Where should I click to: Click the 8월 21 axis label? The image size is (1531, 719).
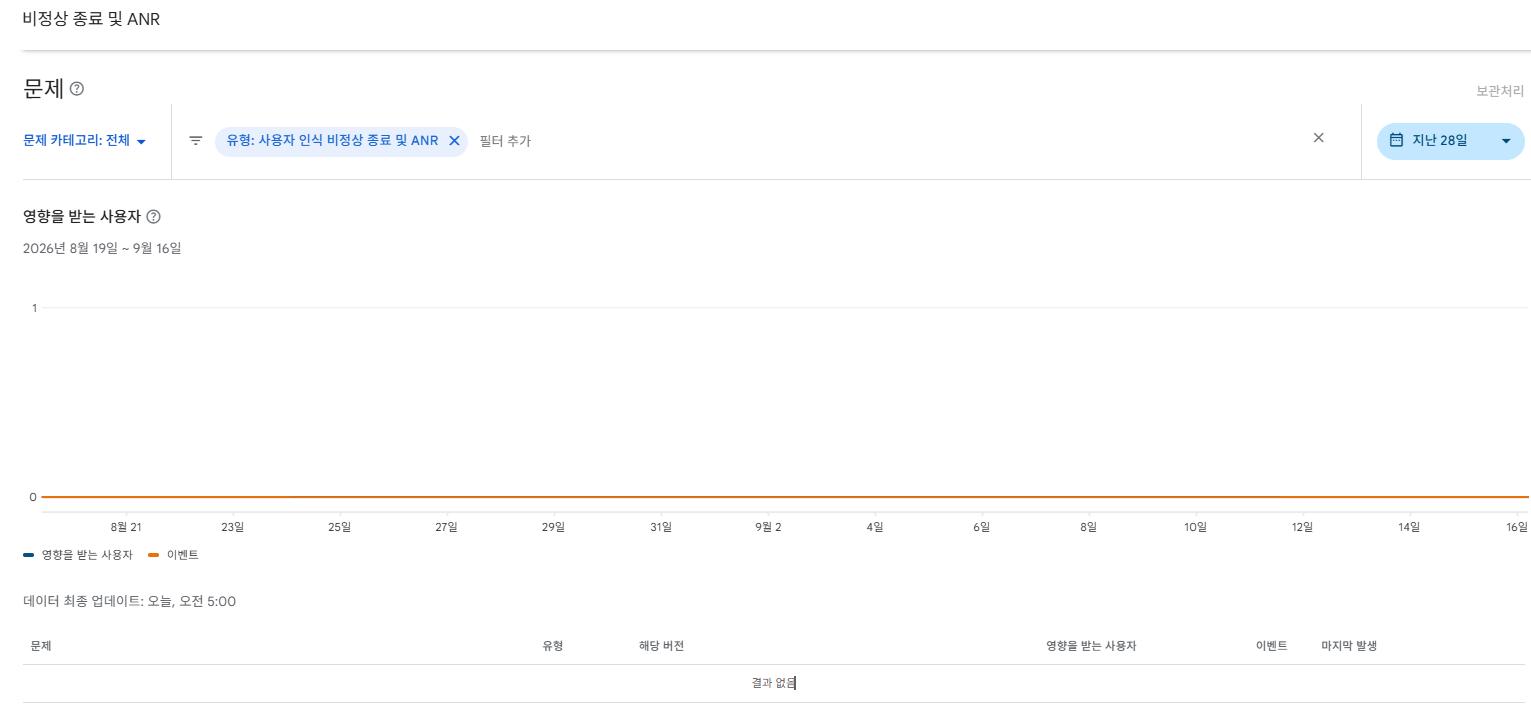pos(126,526)
